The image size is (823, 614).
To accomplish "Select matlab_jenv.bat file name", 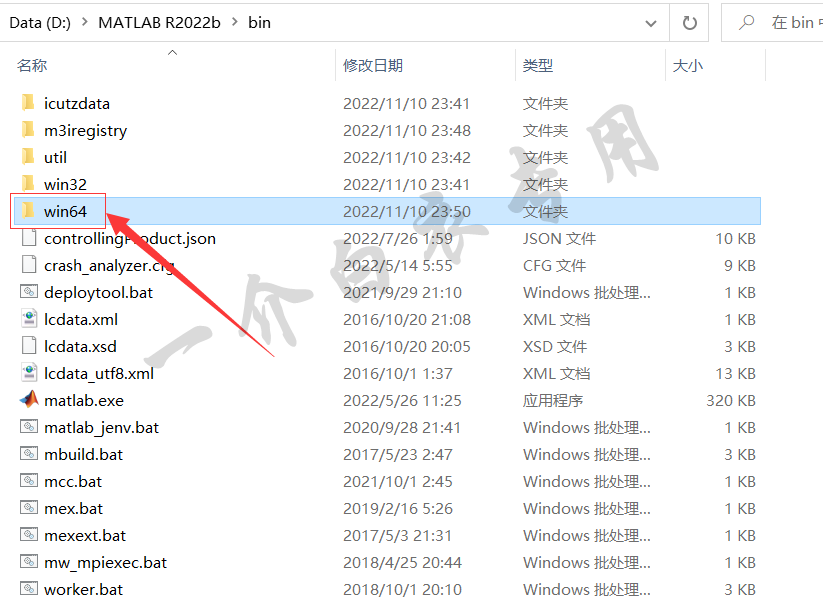I will [x=101, y=428].
